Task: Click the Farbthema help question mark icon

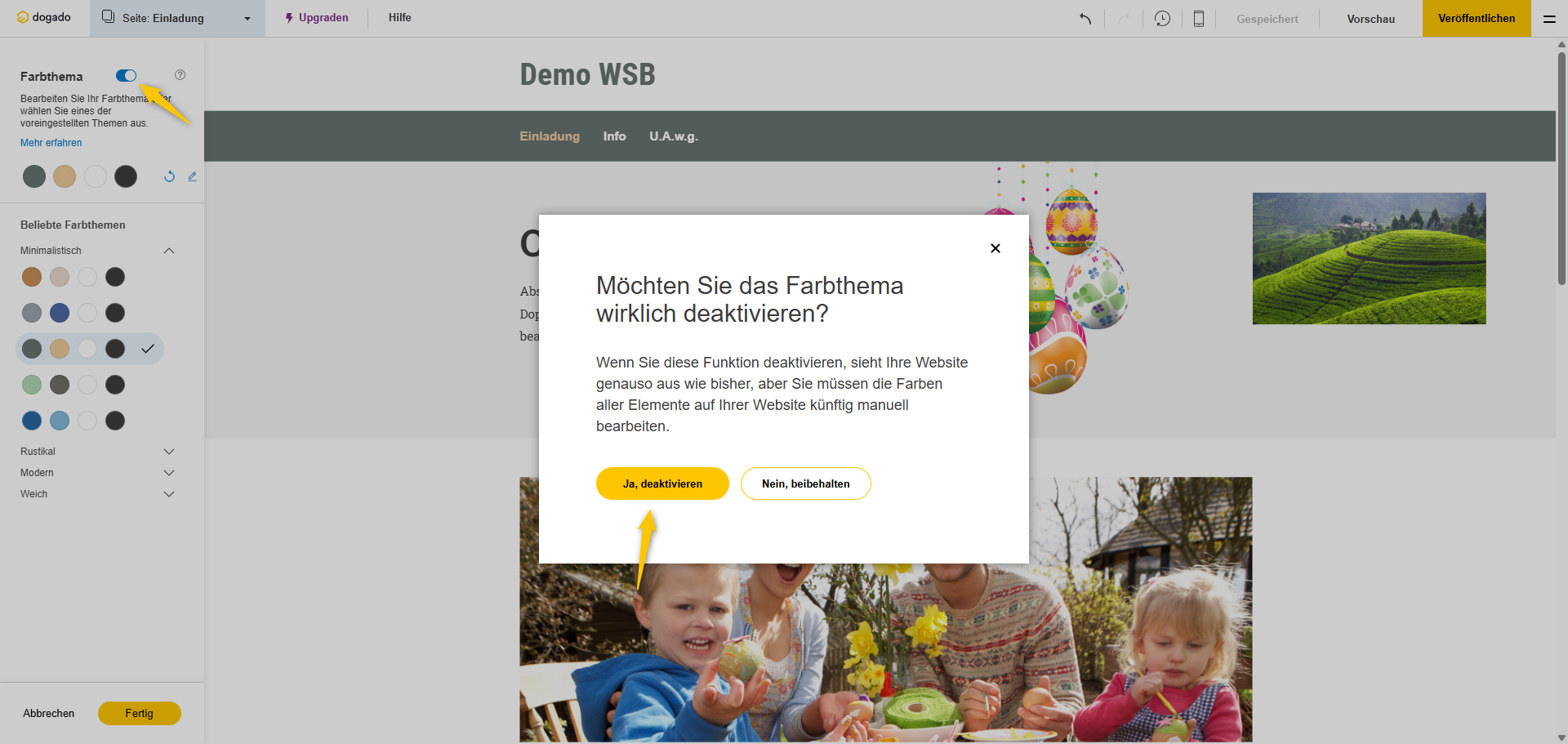Action: 180,75
